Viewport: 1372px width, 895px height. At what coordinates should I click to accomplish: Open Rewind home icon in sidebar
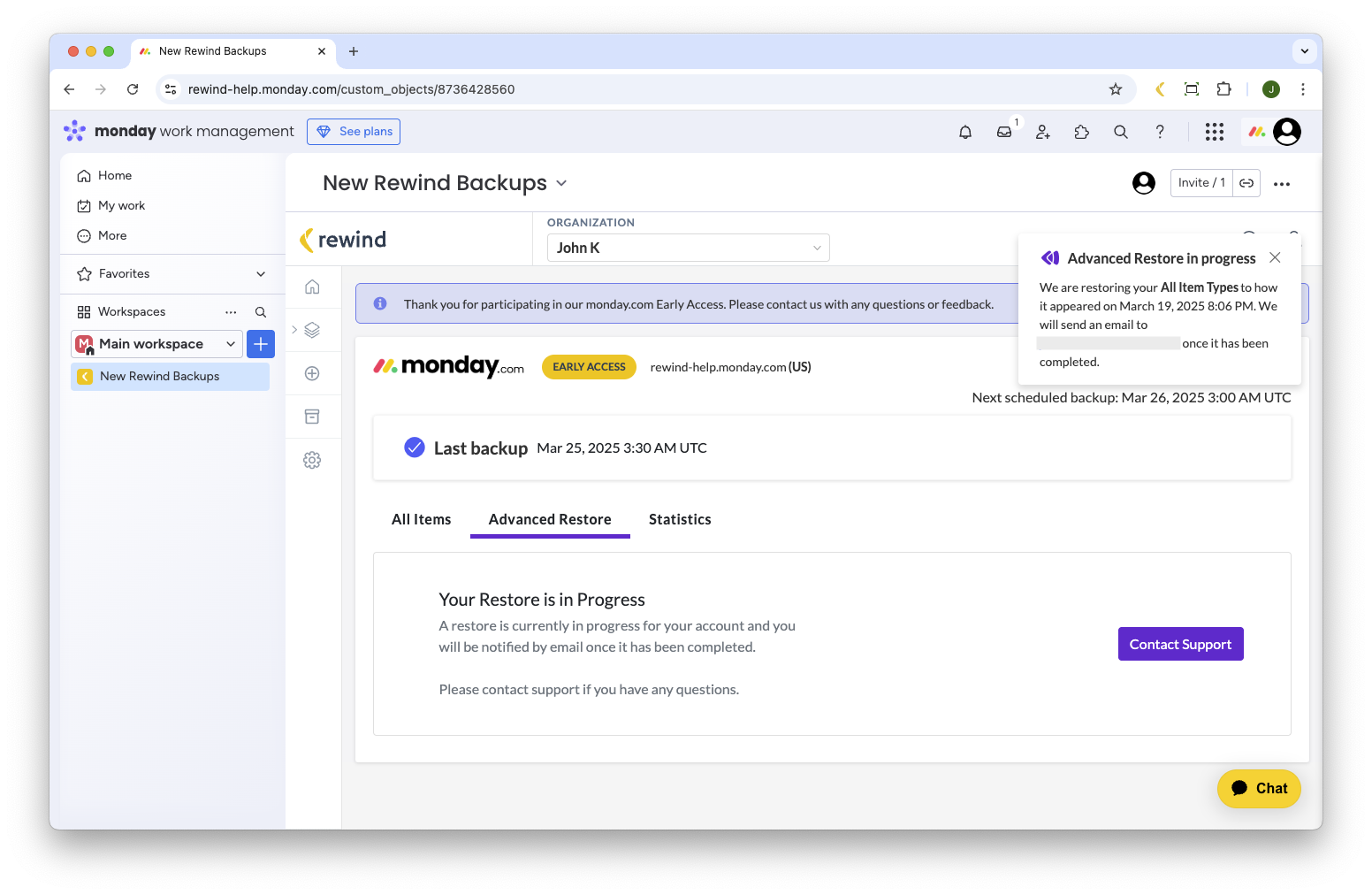click(312, 287)
